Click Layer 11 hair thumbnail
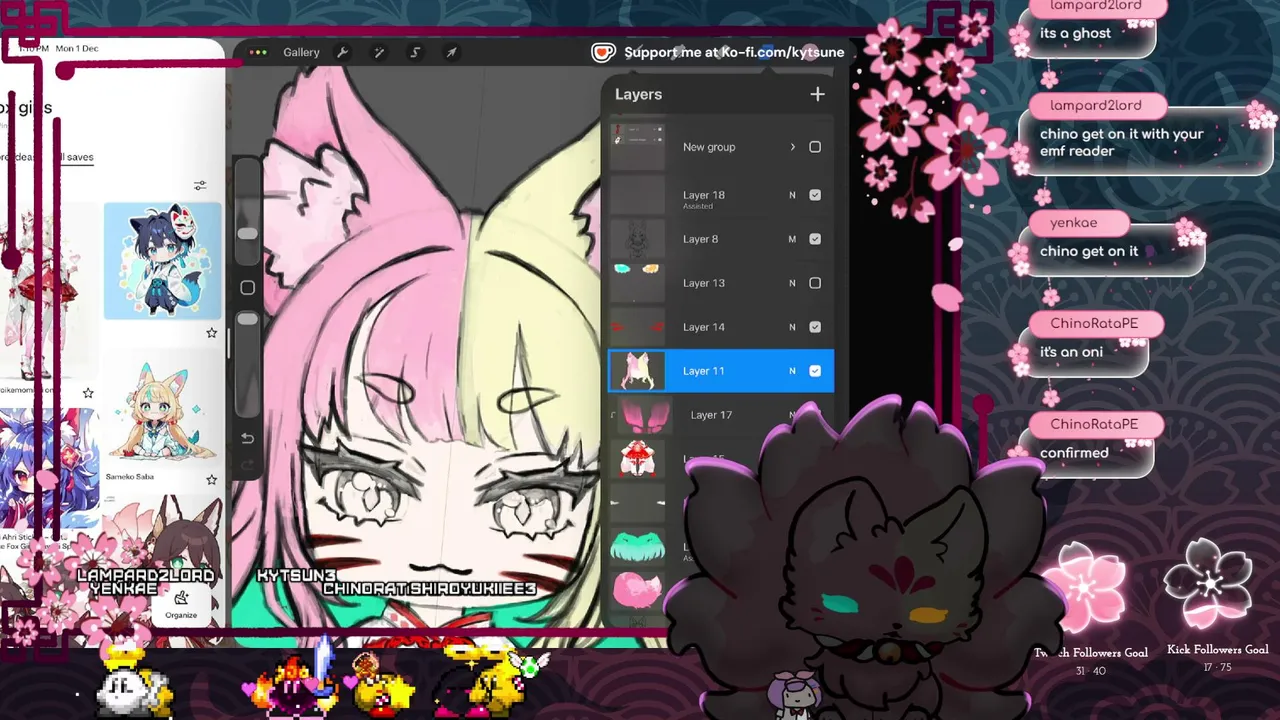Viewport: 1280px width, 720px height. 638,371
